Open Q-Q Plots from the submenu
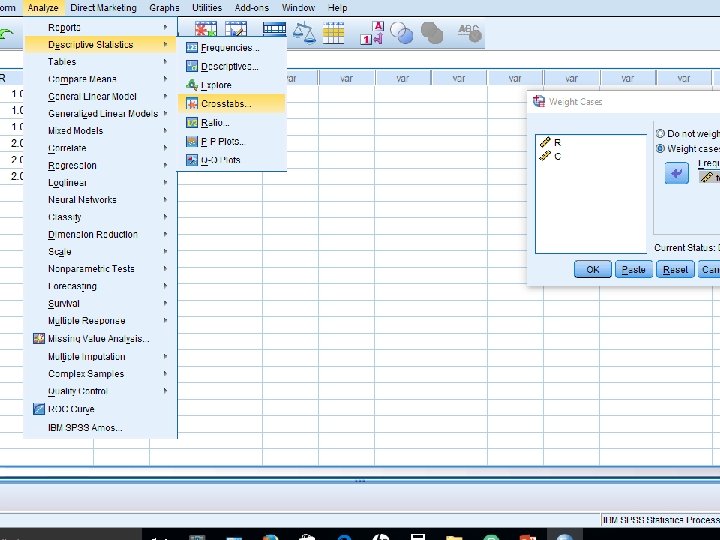Viewport: 720px width, 540px height. [232, 160]
